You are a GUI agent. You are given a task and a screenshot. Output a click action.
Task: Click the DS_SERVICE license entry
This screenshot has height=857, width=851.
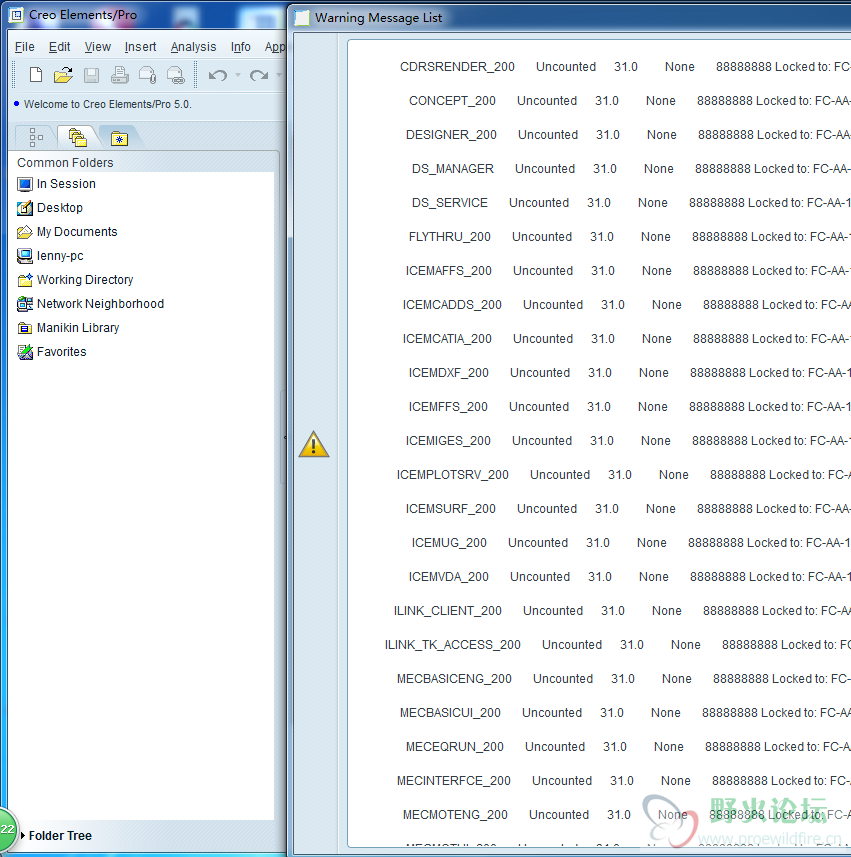(x=449, y=203)
